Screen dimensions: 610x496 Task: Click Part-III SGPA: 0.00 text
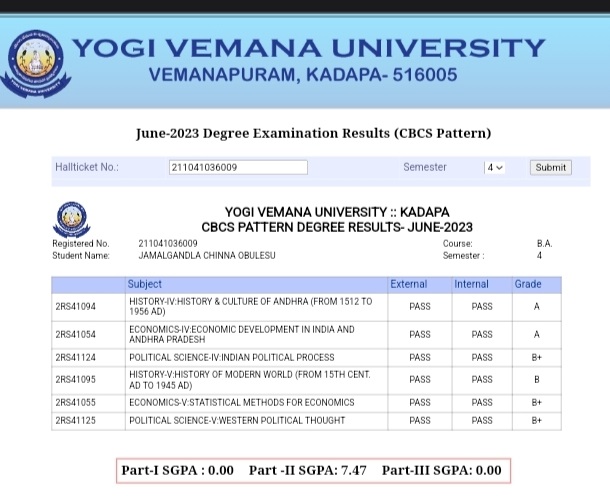pos(442,470)
